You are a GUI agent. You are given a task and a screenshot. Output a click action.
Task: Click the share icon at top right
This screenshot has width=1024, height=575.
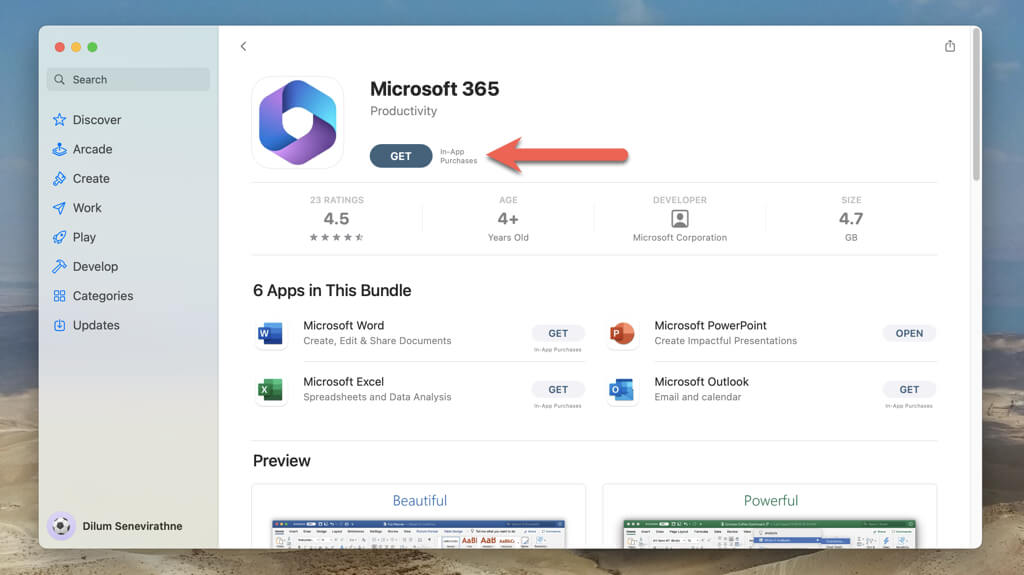click(x=950, y=46)
